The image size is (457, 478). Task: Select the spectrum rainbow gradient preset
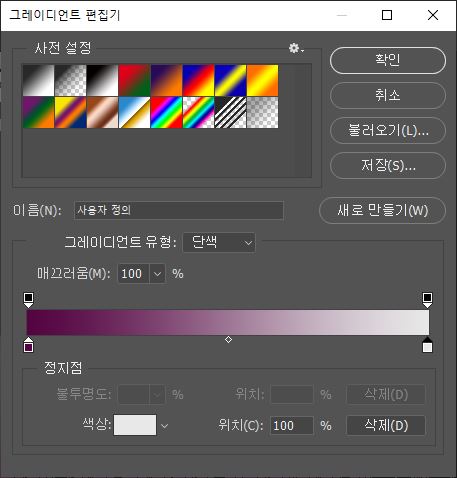click(166, 112)
